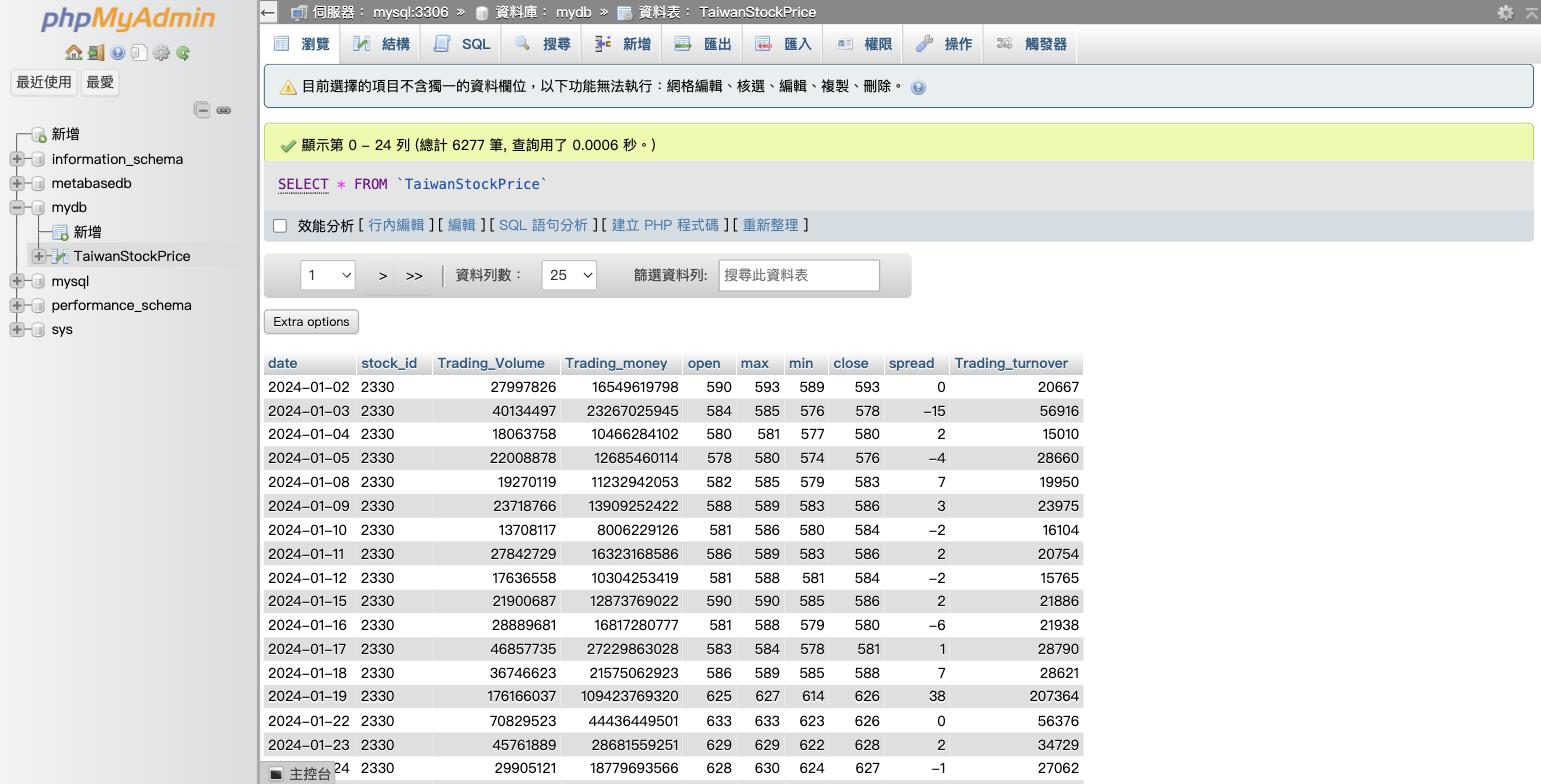
Task: Sort by the Trading_Volume column header
Action: point(491,363)
